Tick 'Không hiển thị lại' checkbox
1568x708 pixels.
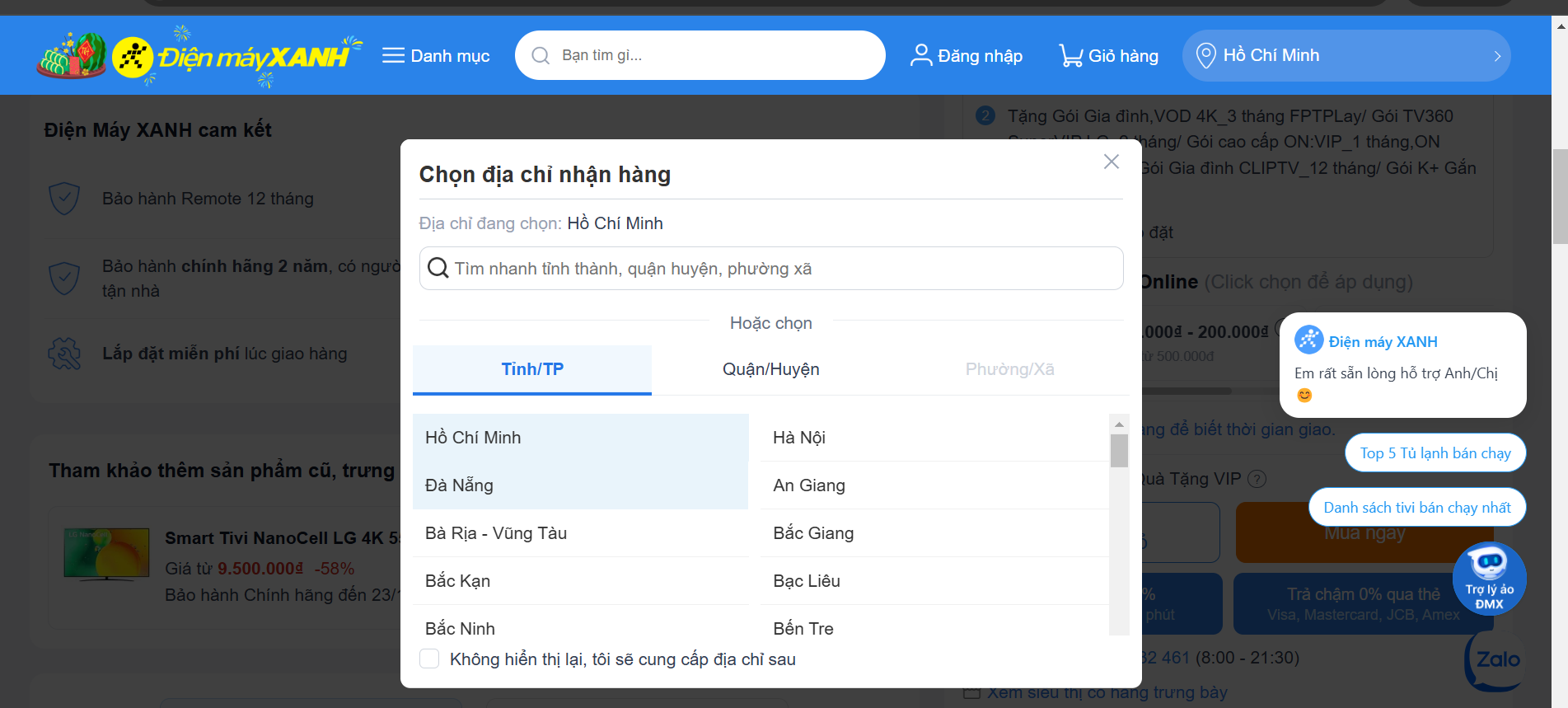point(429,659)
